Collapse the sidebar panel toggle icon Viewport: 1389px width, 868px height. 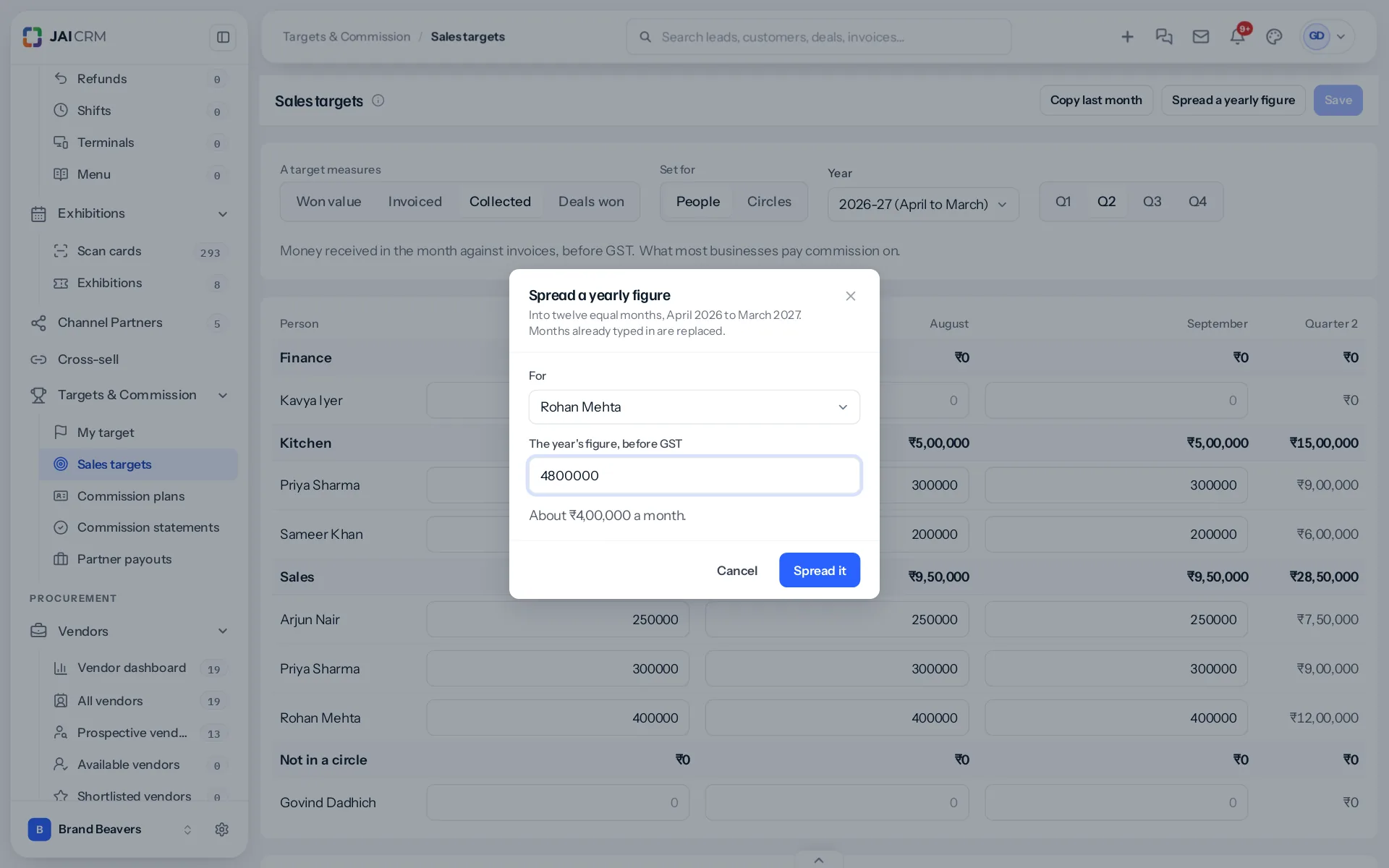(x=223, y=37)
